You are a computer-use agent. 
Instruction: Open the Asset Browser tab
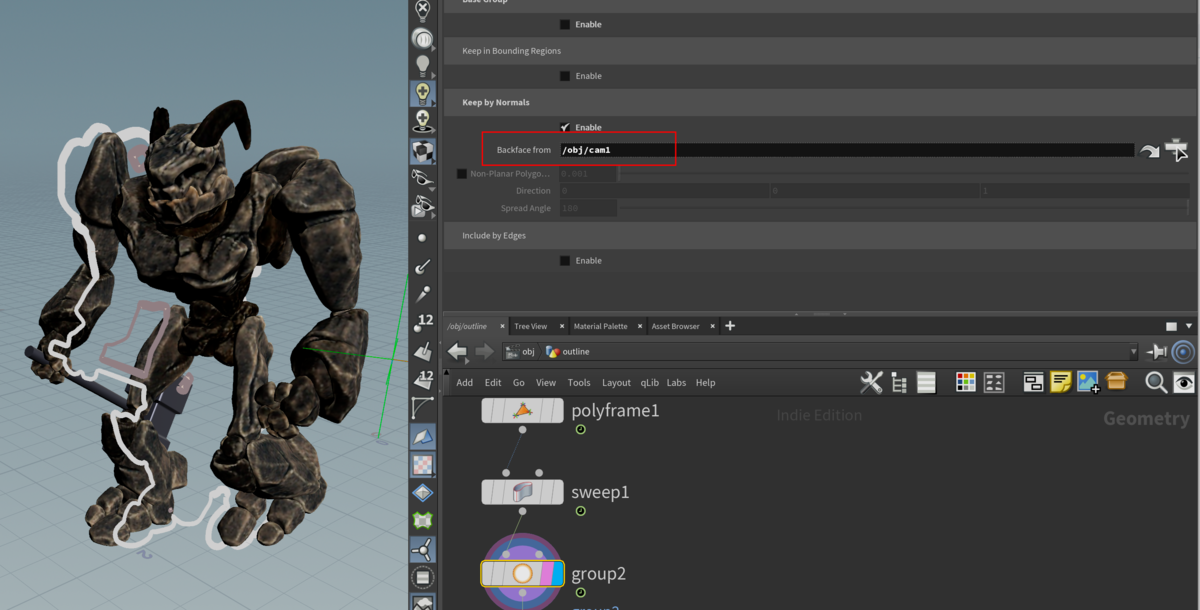[x=676, y=326]
